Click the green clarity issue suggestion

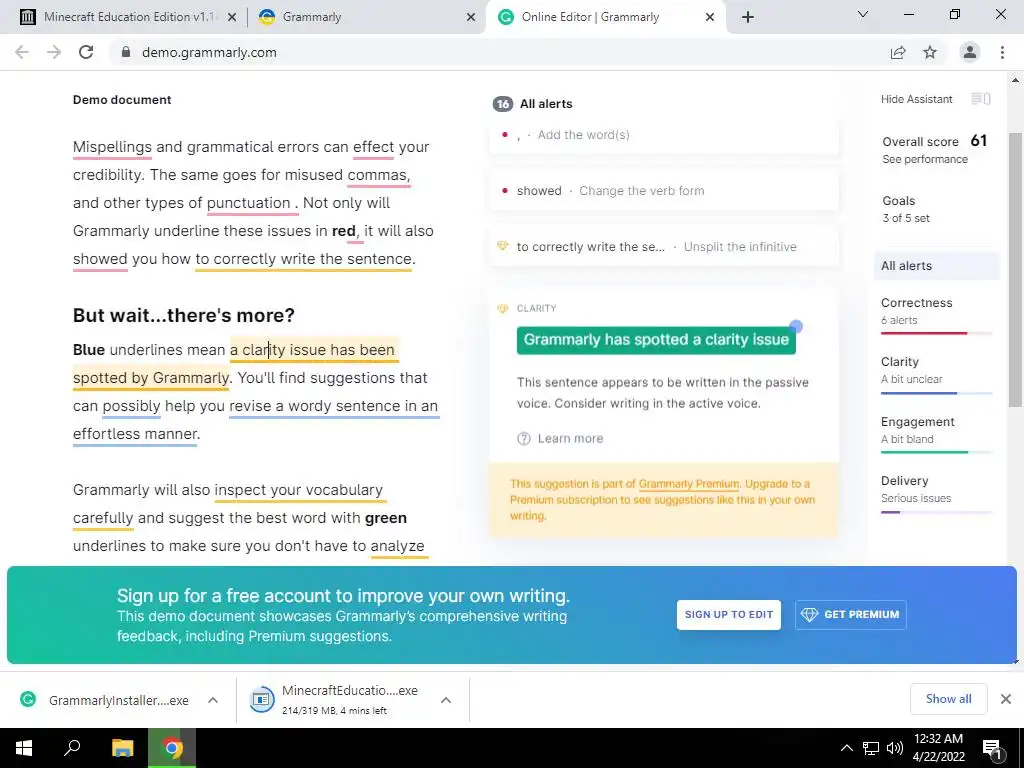pos(656,340)
